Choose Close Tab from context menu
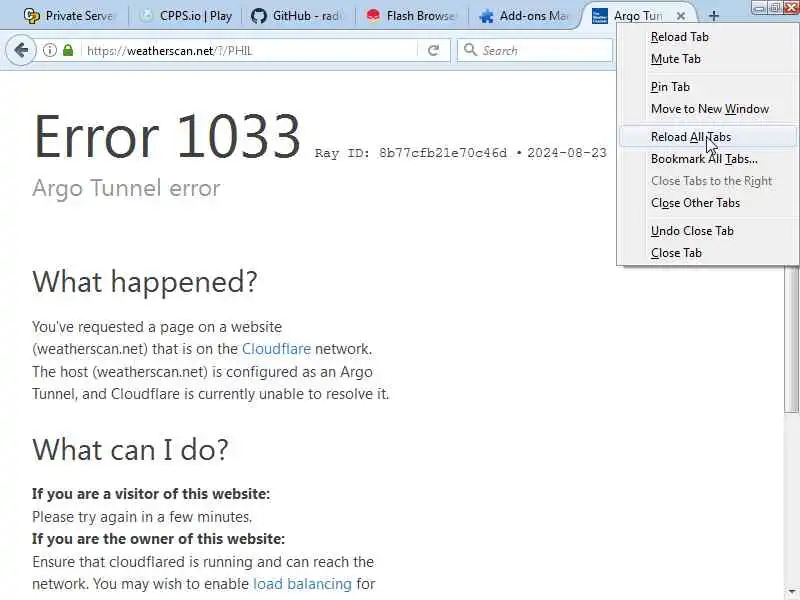The height and width of the screenshot is (600, 800). tap(707, 253)
